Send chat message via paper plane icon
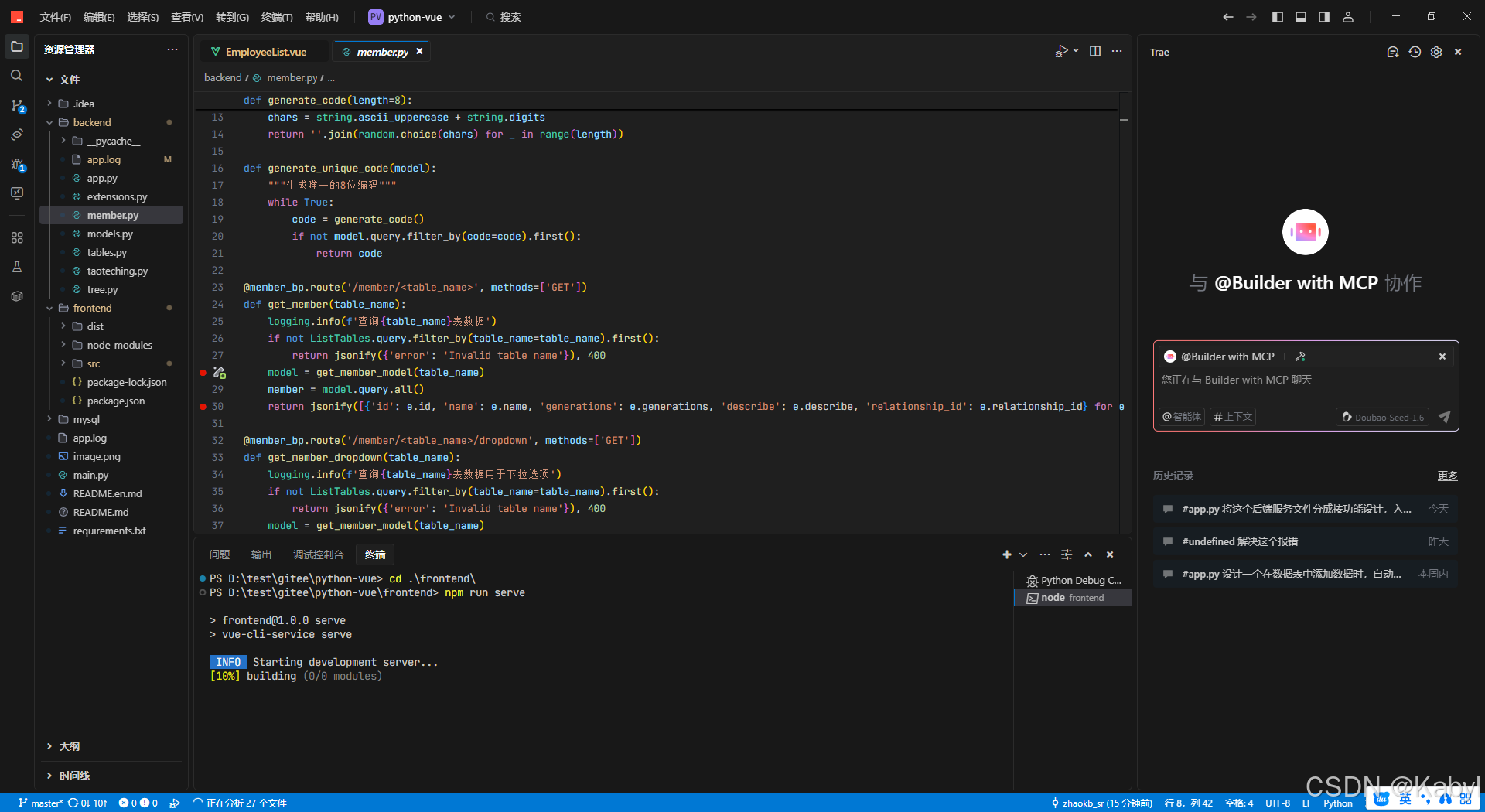This screenshot has width=1485, height=812. tap(1445, 417)
